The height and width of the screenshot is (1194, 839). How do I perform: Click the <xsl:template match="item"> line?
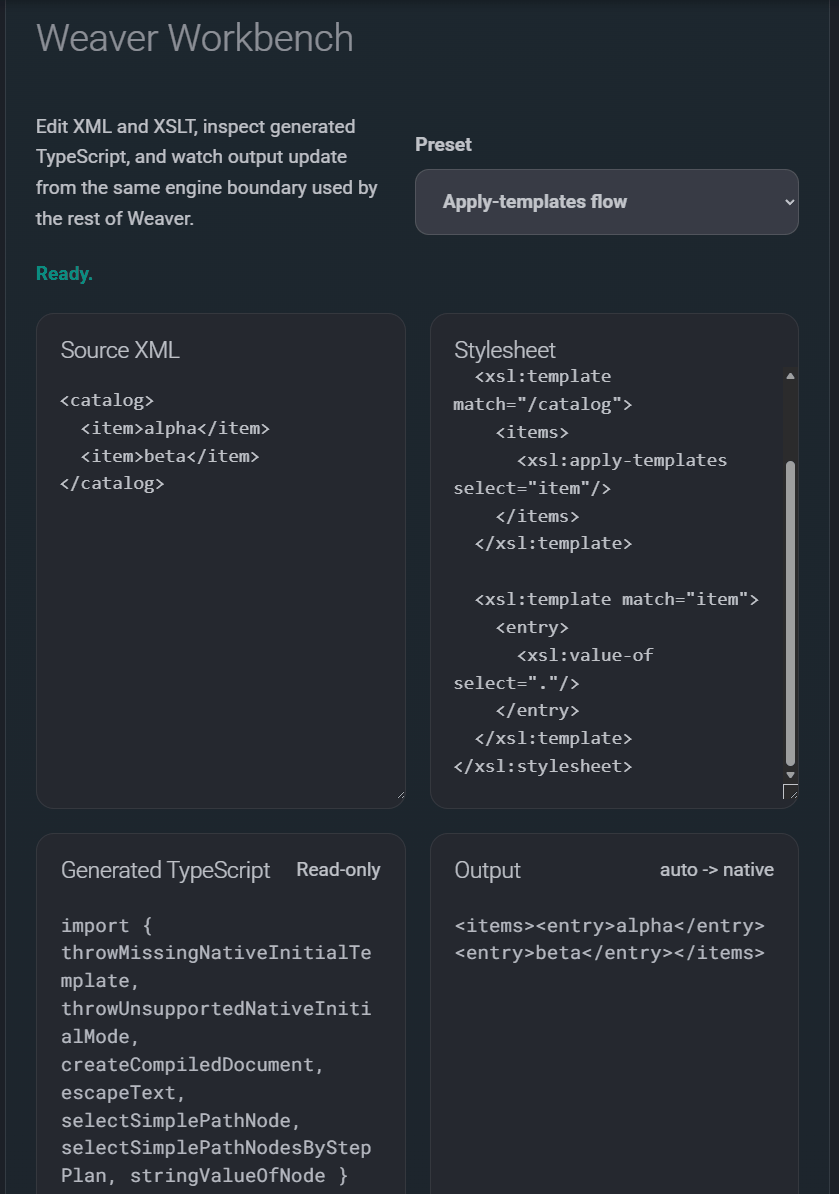617,599
